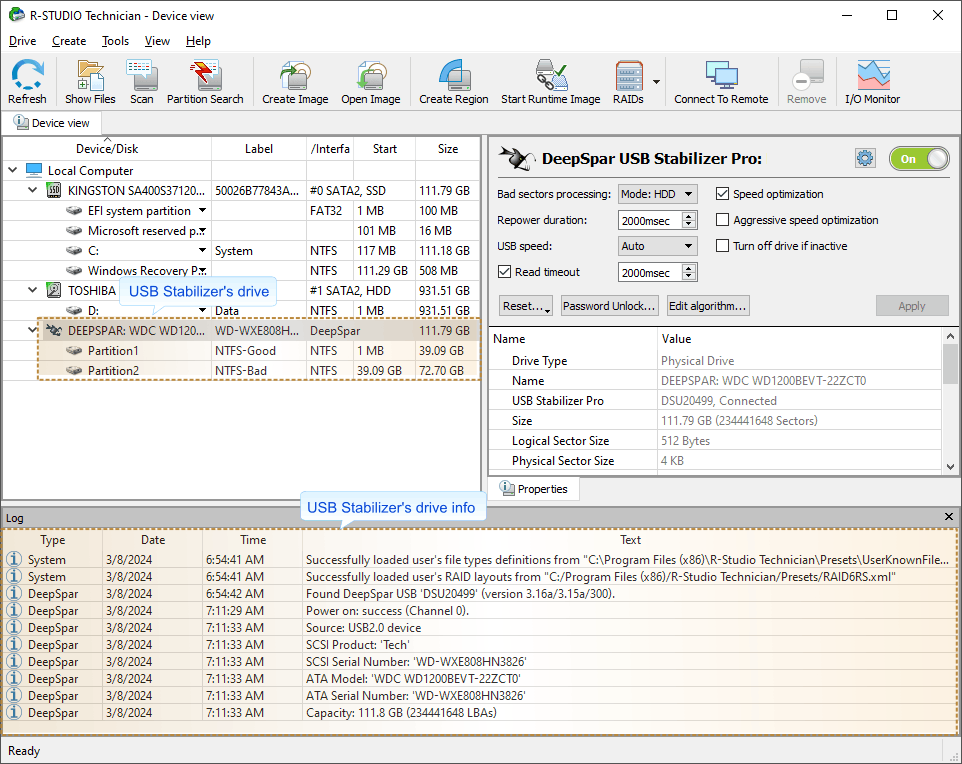The height and width of the screenshot is (764, 962).
Task: Open the Tools menu
Action: point(115,41)
